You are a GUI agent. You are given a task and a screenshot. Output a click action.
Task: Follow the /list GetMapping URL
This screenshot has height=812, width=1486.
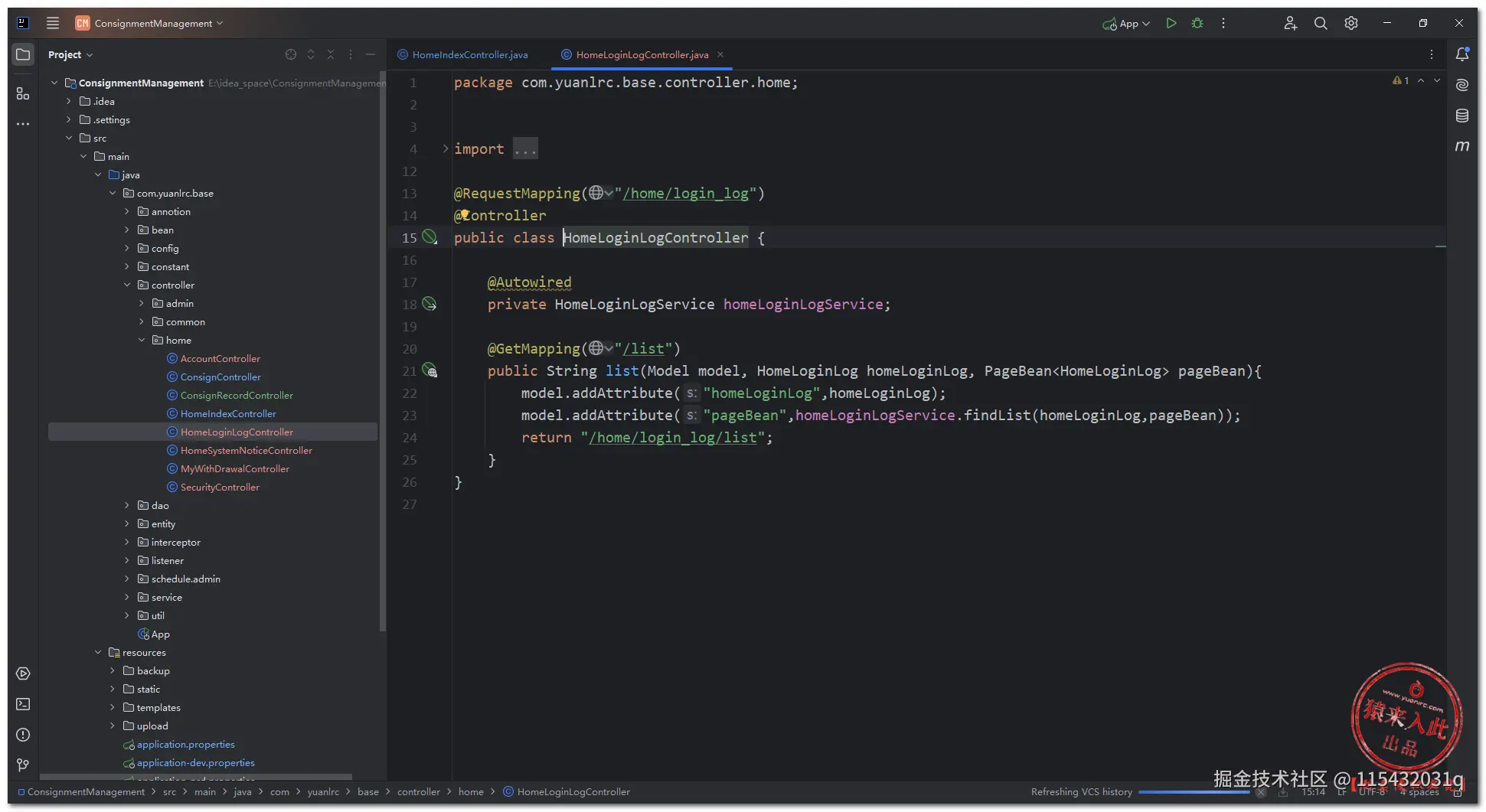click(x=643, y=348)
